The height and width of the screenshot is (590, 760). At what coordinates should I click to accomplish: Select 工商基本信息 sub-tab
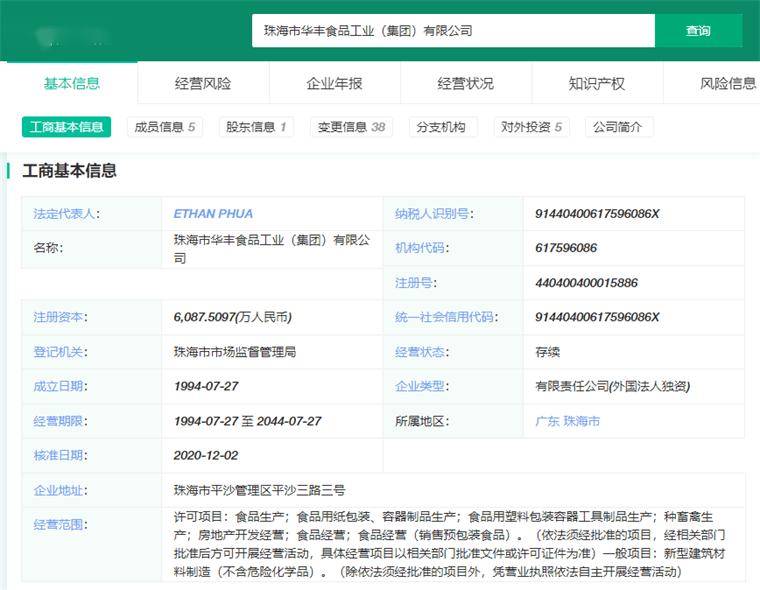(x=66, y=127)
